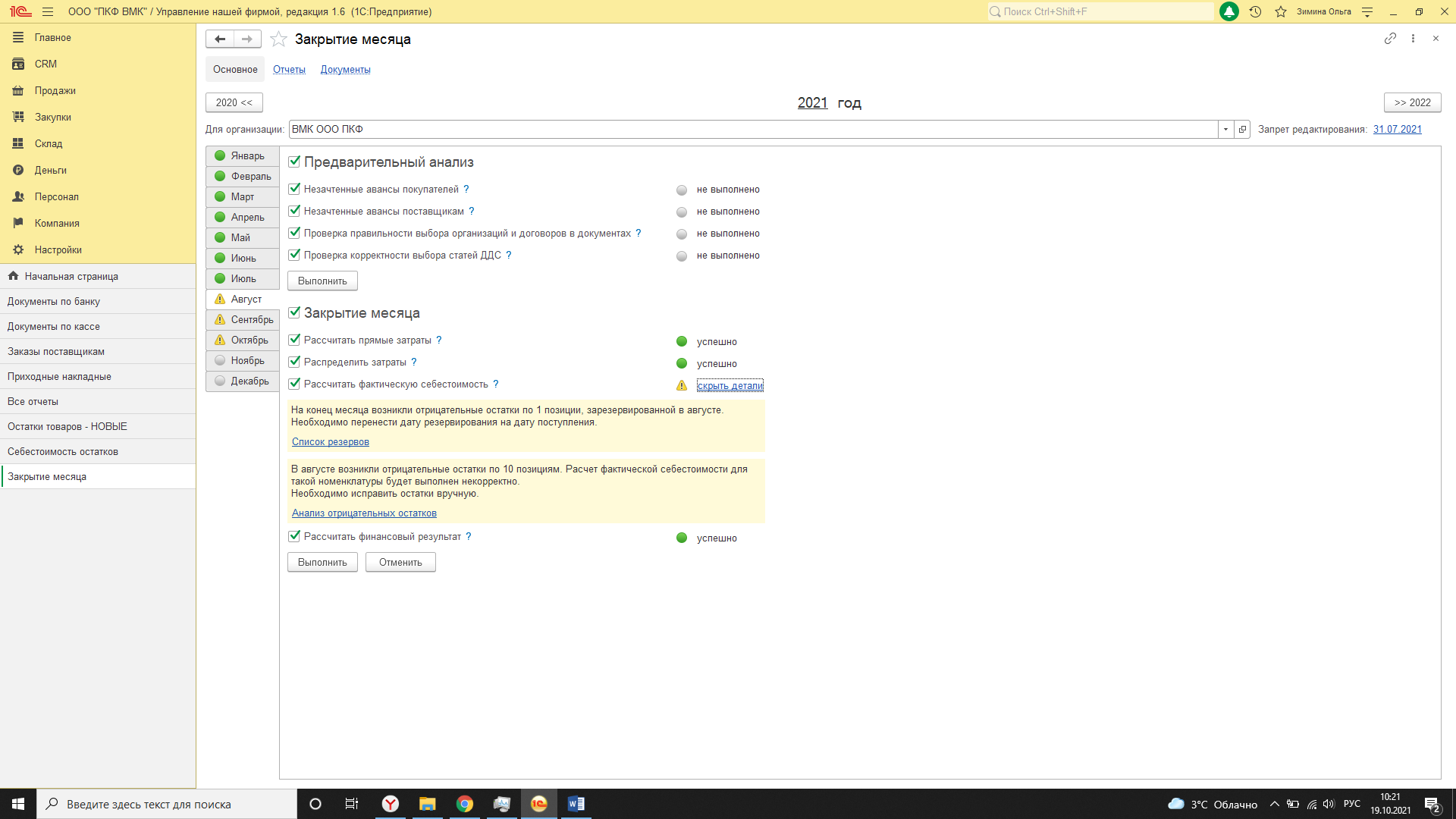Open the history clock icon
This screenshot has width=1456, height=819.
(1256, 11)
